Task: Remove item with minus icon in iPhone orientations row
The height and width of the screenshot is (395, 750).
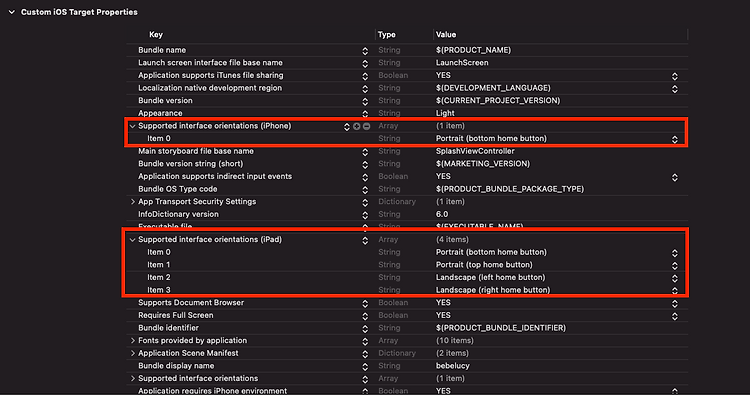Action: pos(366,126)
